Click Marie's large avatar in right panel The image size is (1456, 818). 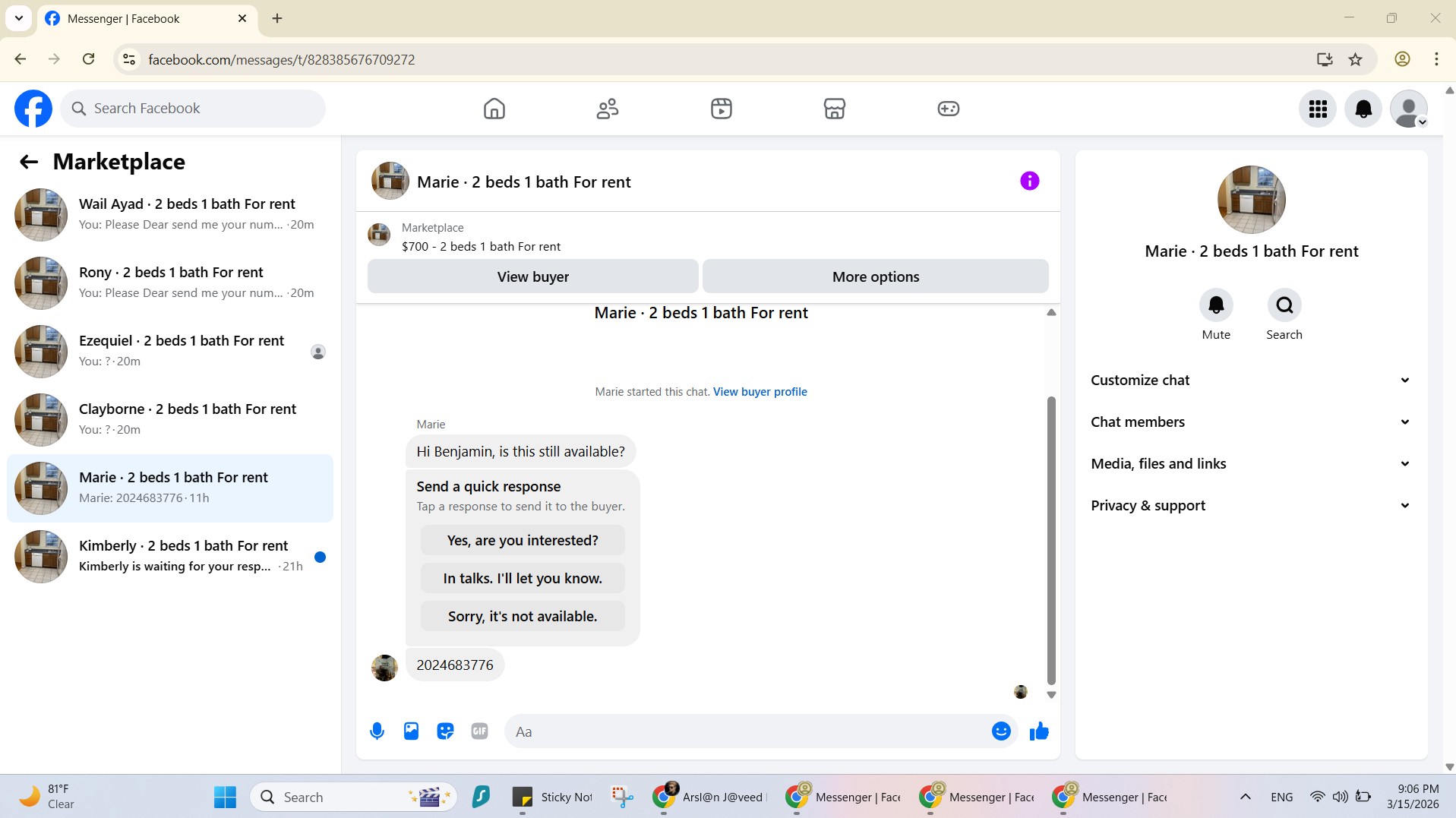[1251, 200]
